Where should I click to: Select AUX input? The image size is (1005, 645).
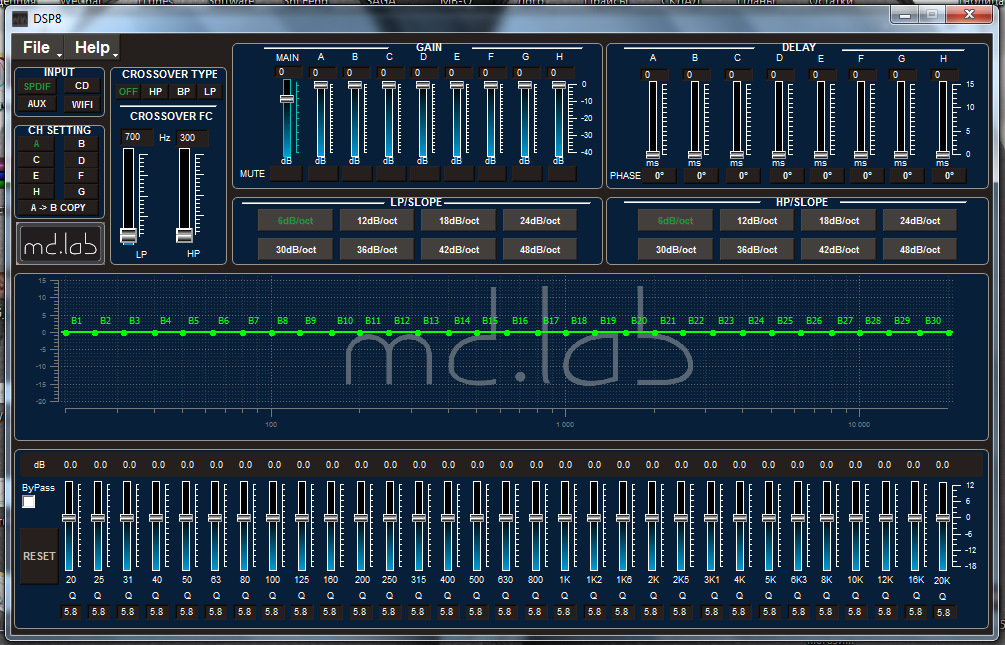click(x=37, y=104)
